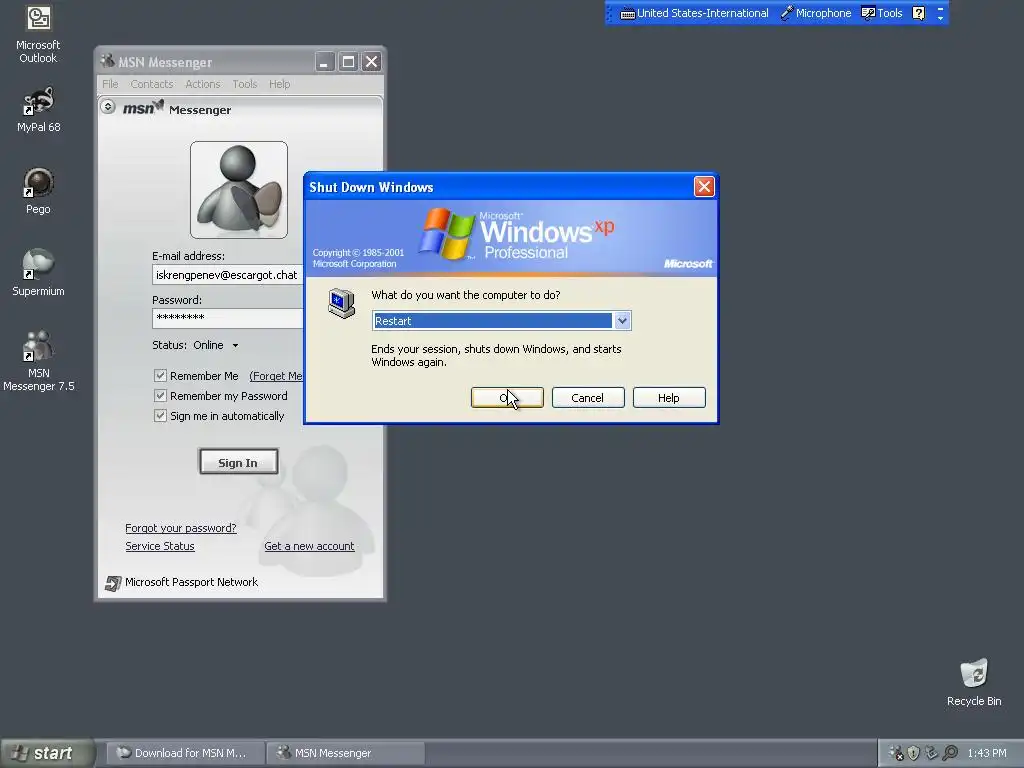Click the Forget Me link

click(276, 376)
